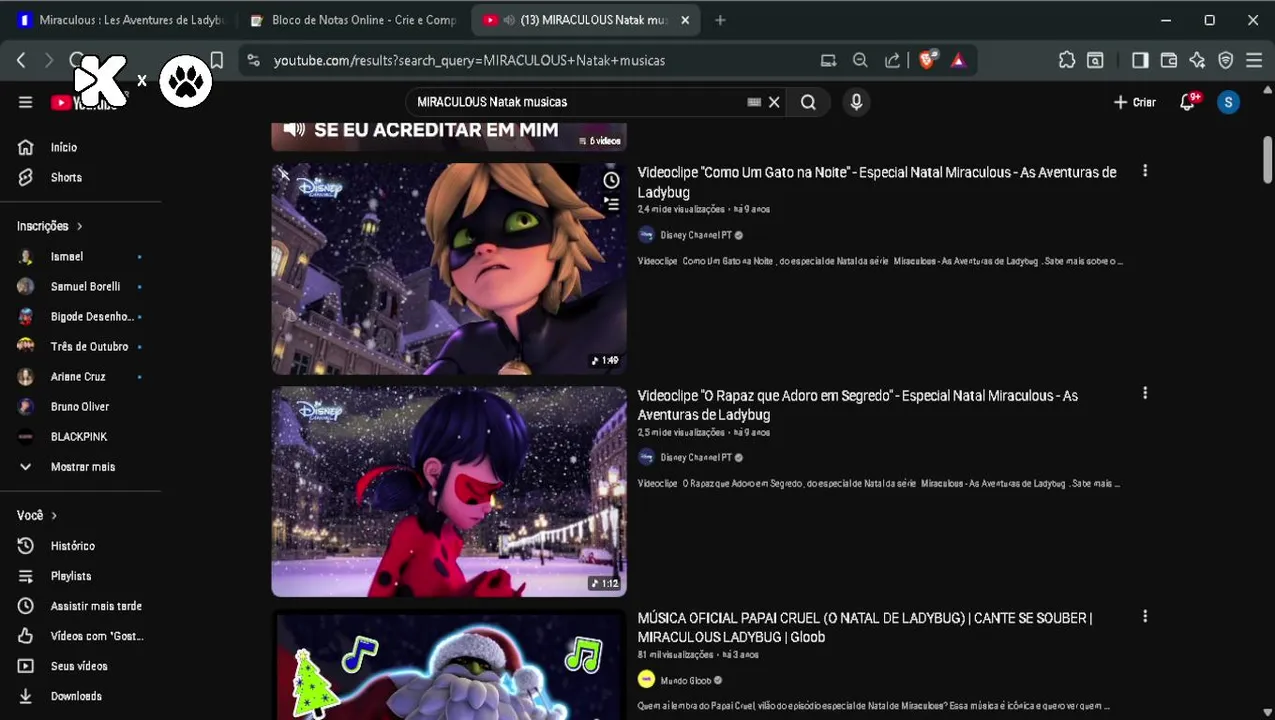Open Assistir mais tarde list
Viewport: 1275px width, 720px height.
click(96, 606)
